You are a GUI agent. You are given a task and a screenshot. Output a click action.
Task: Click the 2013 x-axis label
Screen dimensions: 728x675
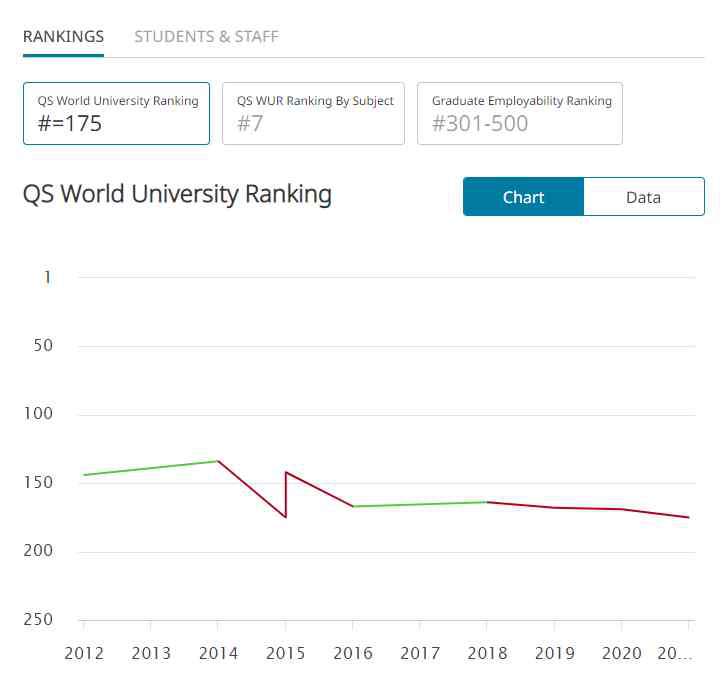[151, 654]
